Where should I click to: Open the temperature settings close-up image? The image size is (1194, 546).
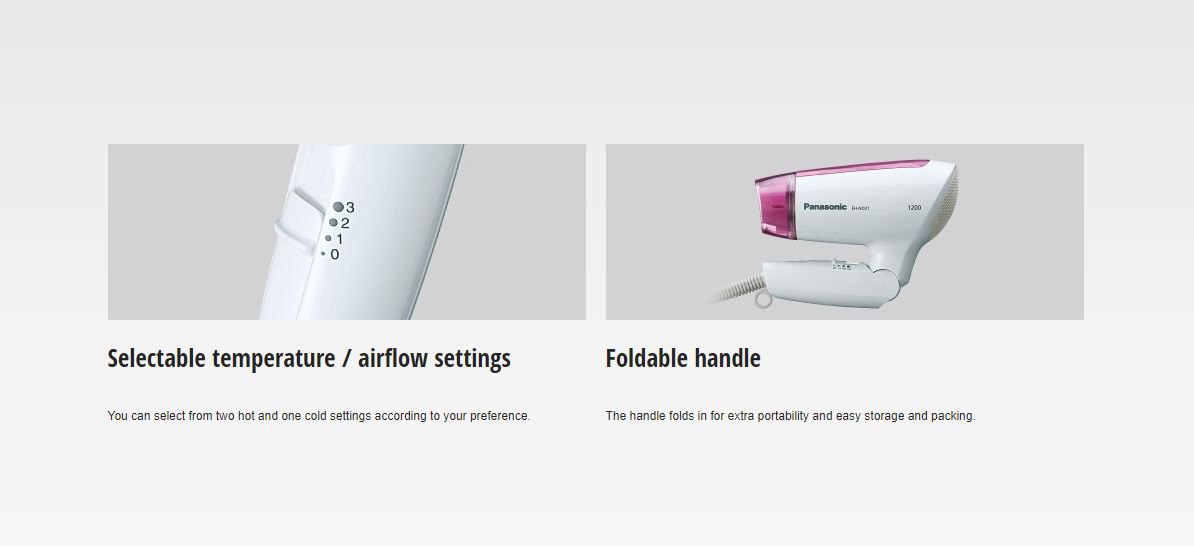pyautogui.click(x=346, y=231)
